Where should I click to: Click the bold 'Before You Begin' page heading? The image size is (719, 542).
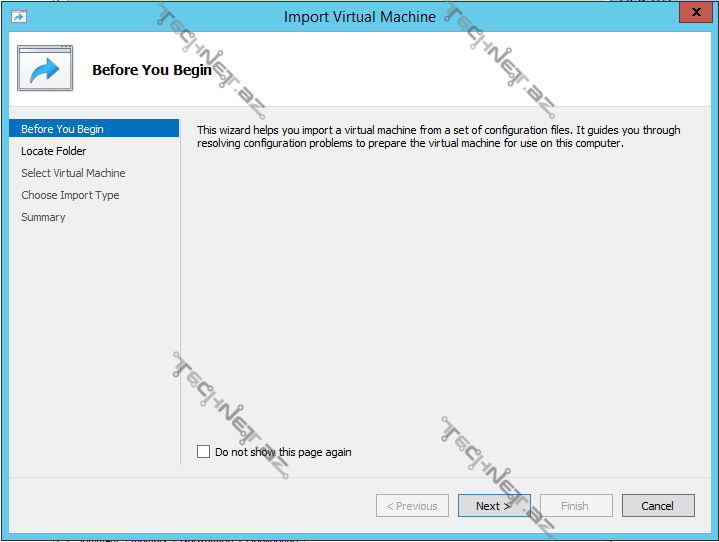[152, 70]
